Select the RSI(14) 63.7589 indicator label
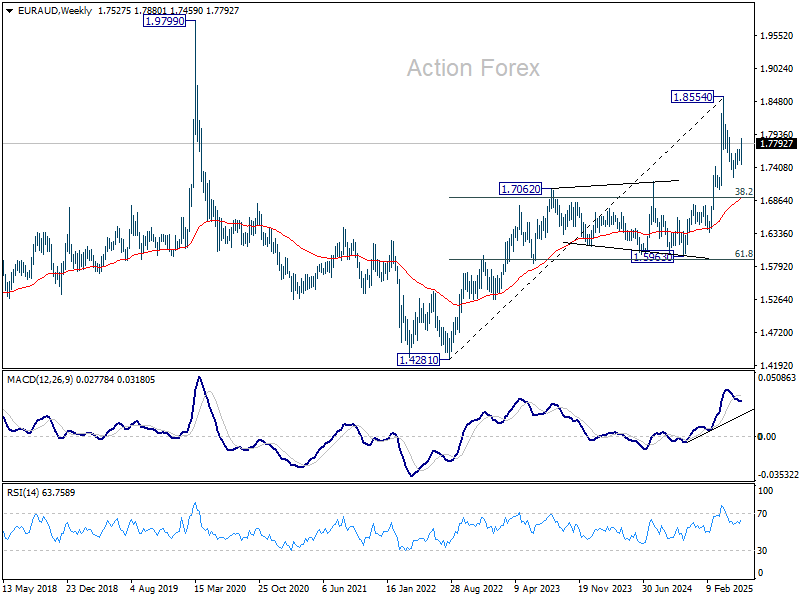This screenshot has height=600, width=800. click(x=41, y=492)
